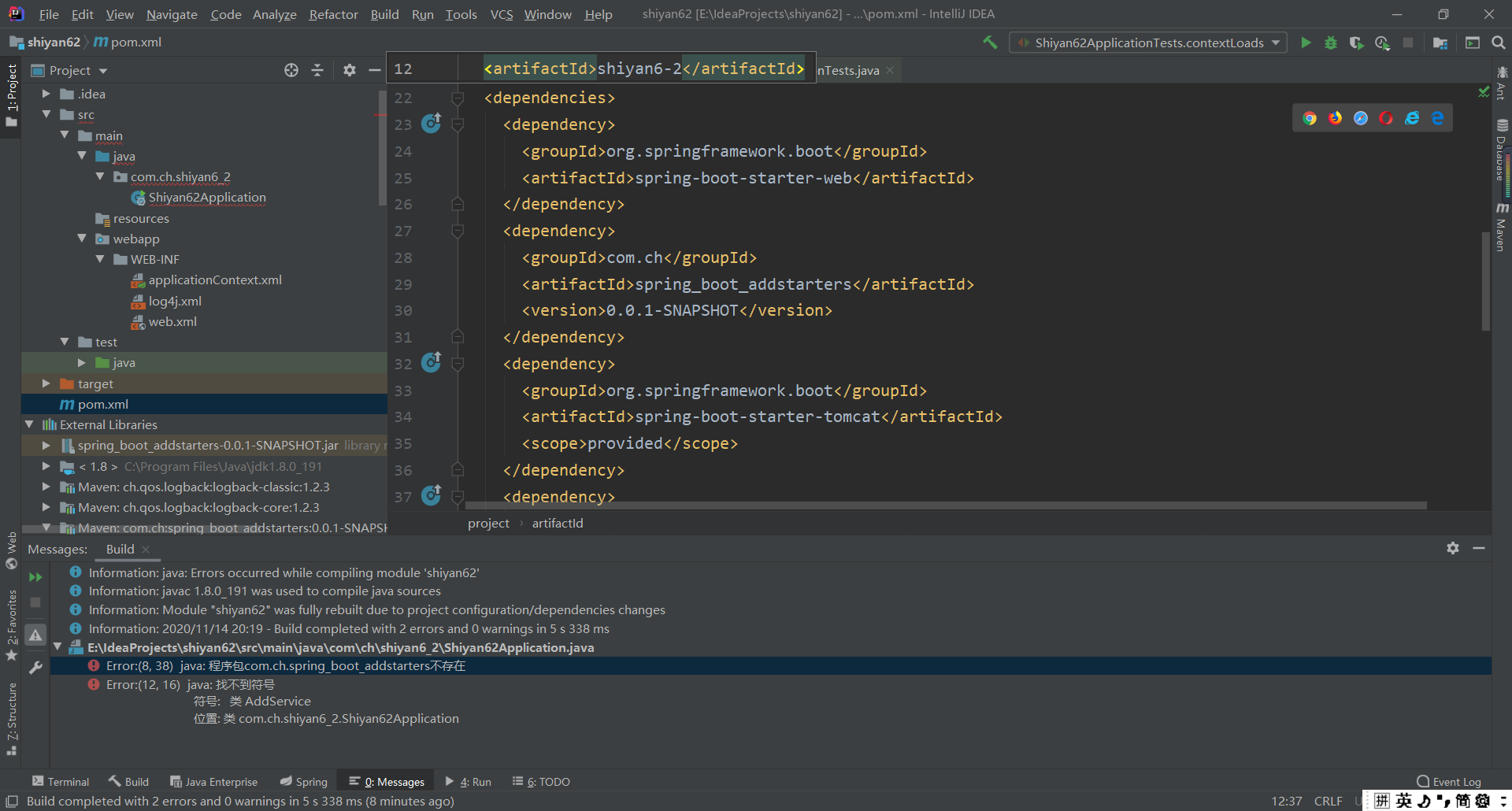Click the gutter bean icon on line 32
This screenshot has height=811, width=1512.
click(432, 362)
